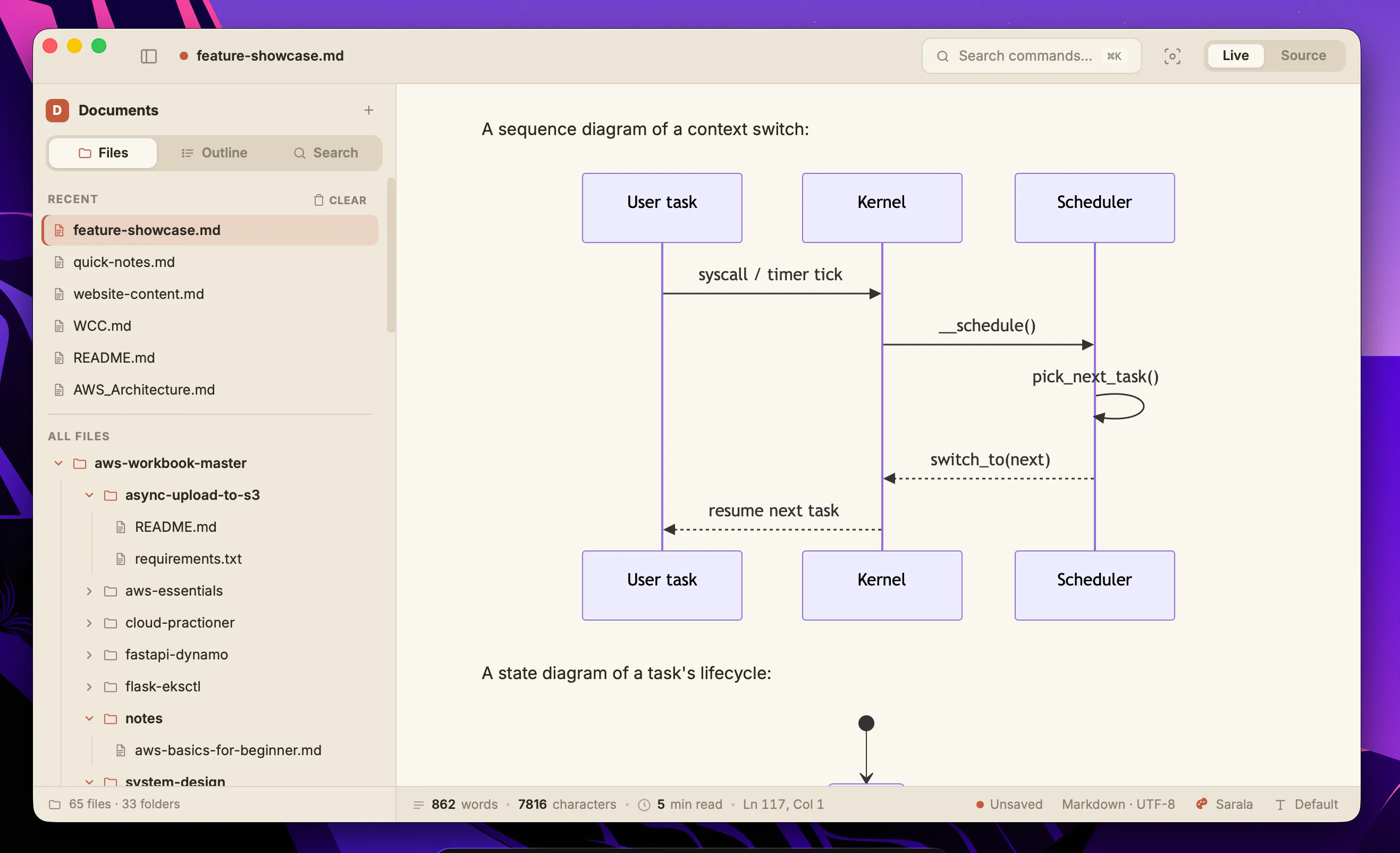The image size is (1400, 853).
Task: Open aws-basics-for-beginner.md
Action: pos(227,751)
